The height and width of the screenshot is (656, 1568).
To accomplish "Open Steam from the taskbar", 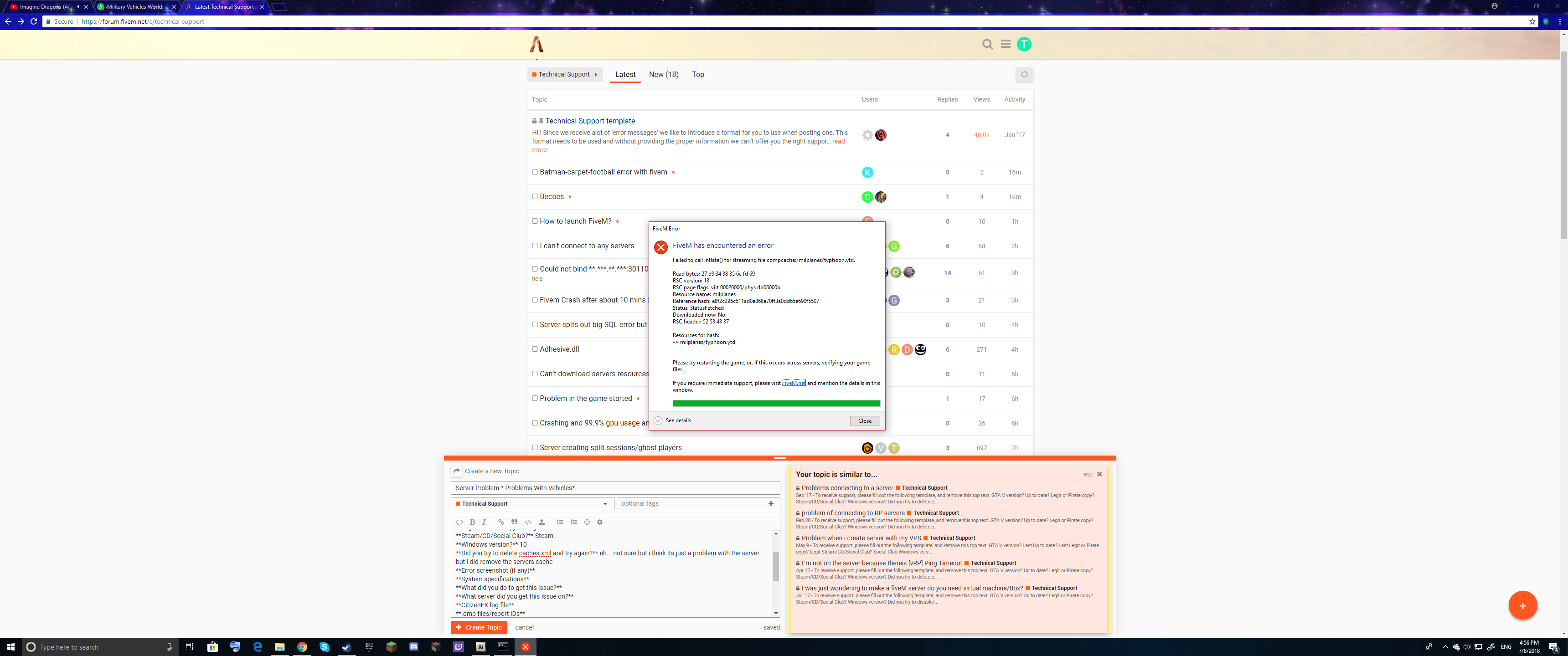I will (x=346, y=647).
